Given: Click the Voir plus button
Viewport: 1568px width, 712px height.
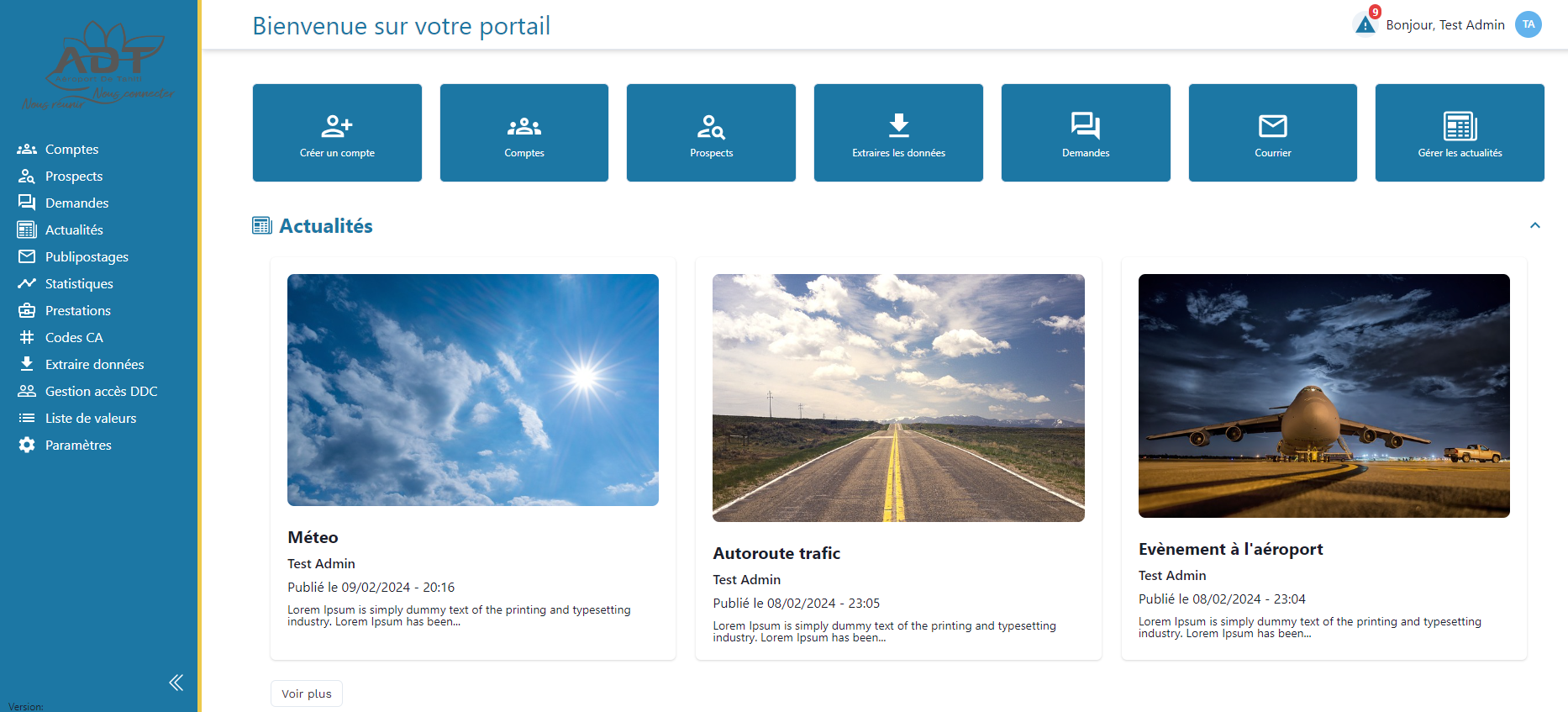Looking at the screenshot, I should 307,694.
